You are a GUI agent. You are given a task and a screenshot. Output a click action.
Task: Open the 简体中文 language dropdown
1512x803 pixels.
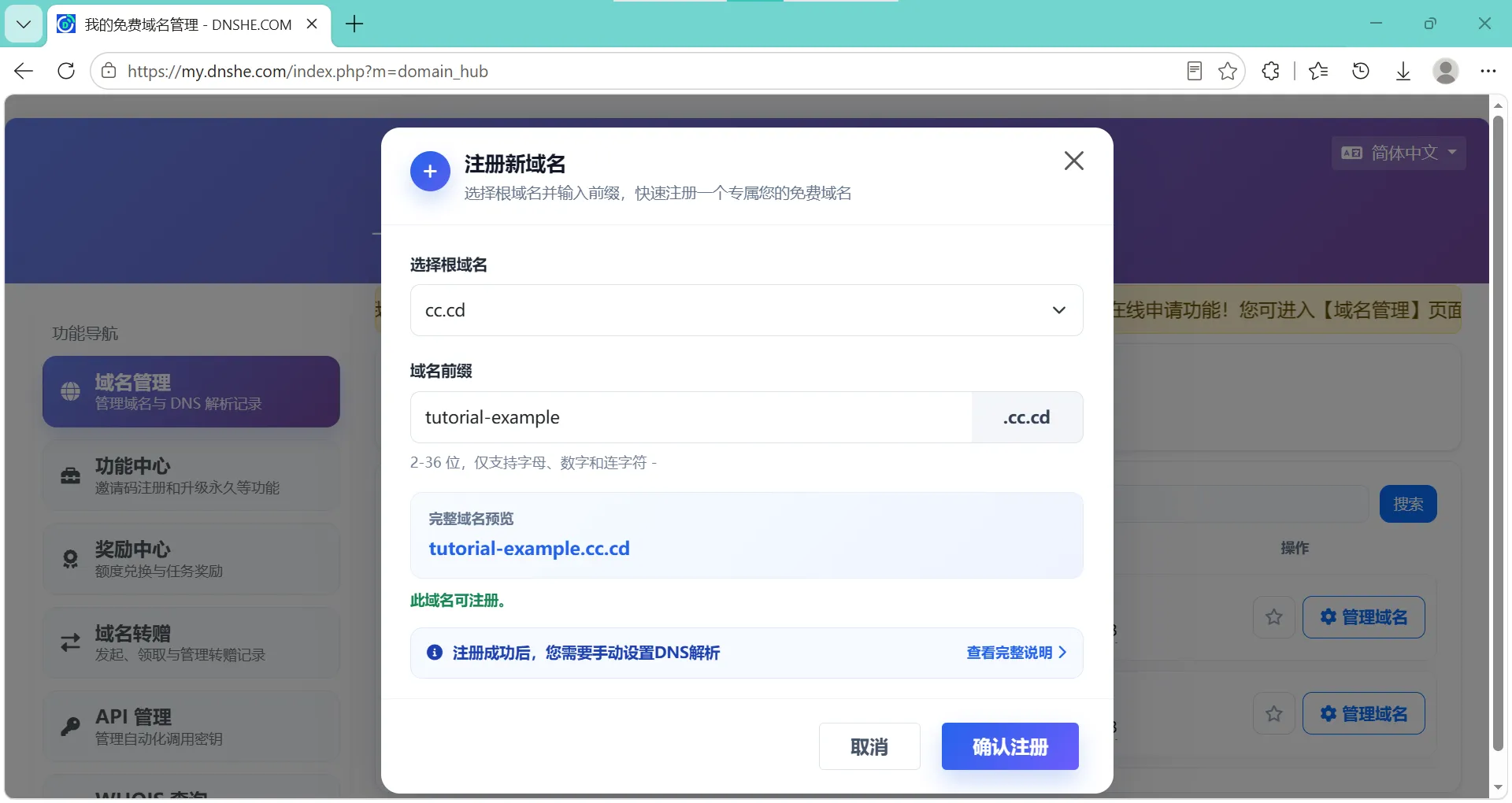(1399, 153)
